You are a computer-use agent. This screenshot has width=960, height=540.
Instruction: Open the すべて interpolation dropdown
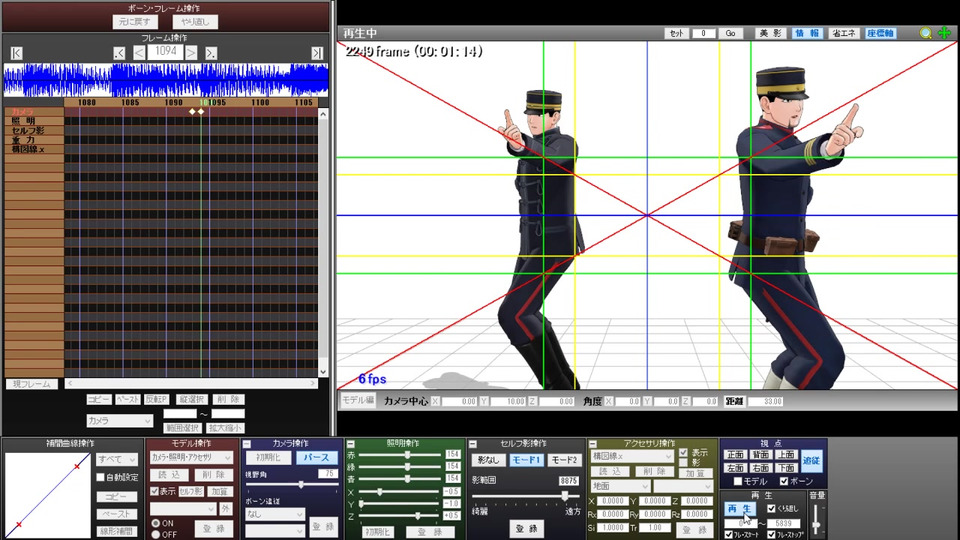tap(117, 459)
